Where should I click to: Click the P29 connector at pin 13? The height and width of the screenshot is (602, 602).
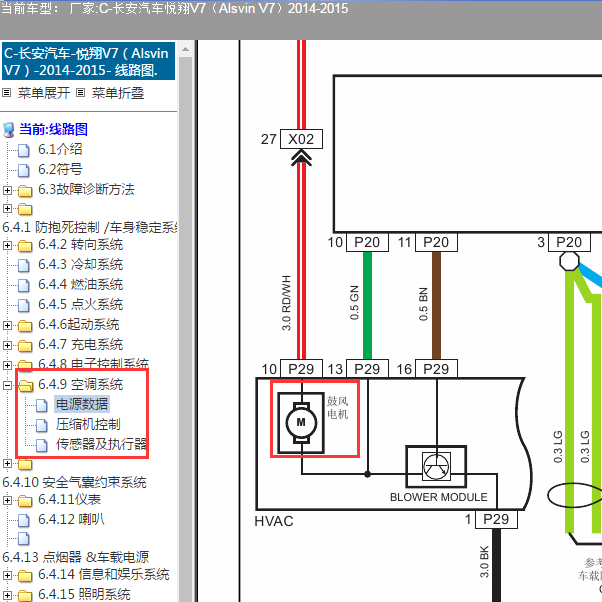coord(367,369)
